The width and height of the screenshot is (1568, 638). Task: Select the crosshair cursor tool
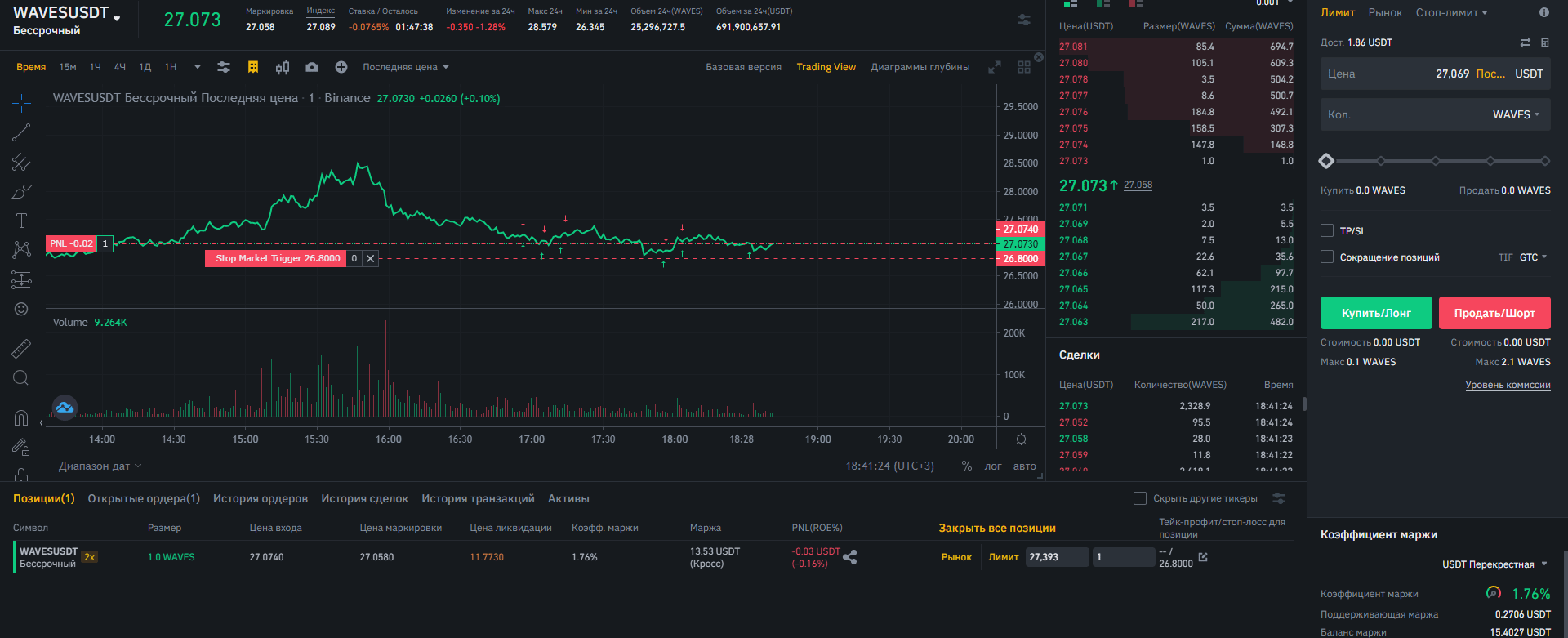coord(21,102)
